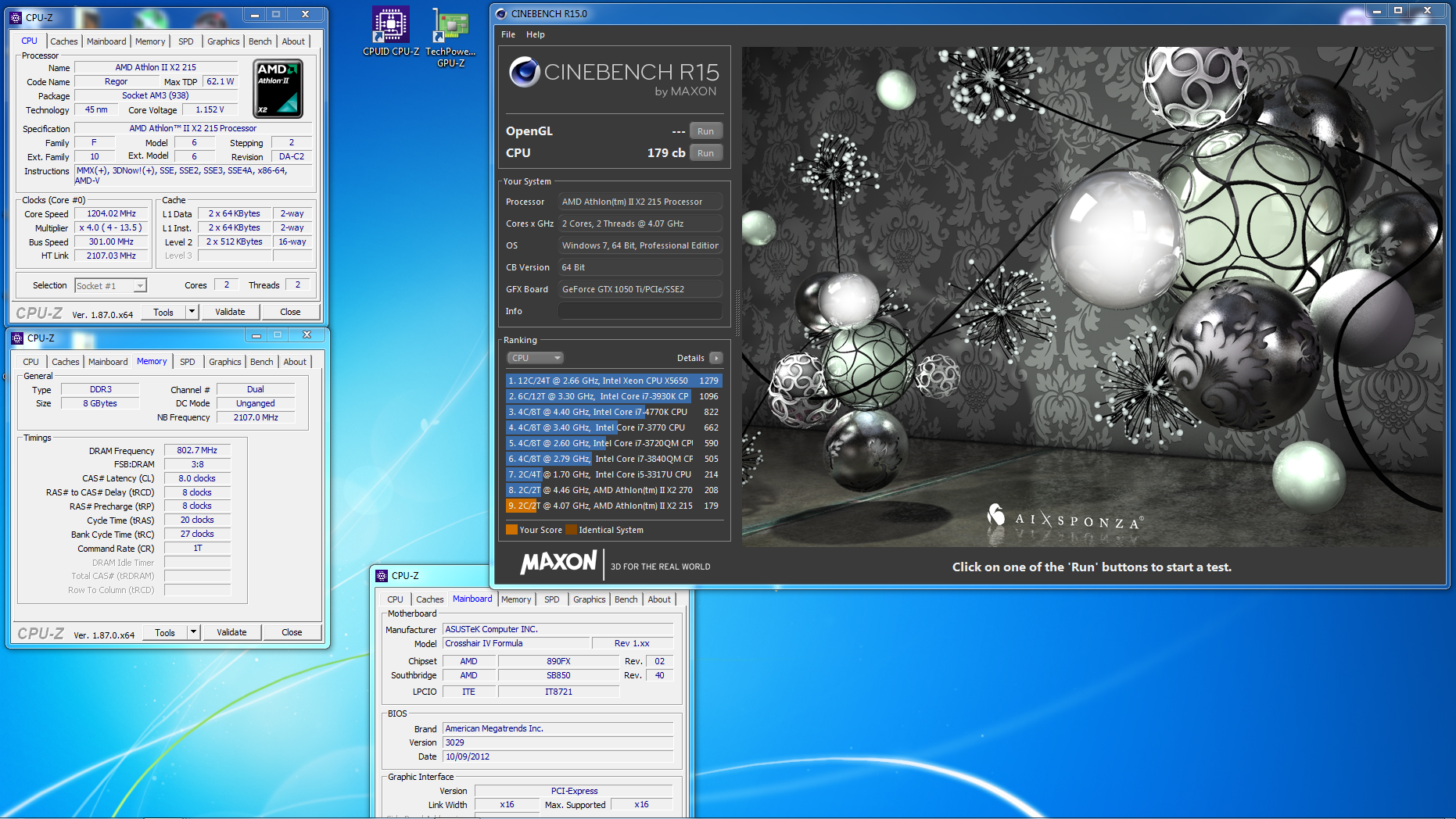The width and height of the screenshot is (1456, 819).
Task: Click Validate in Memory CPU-Z window
Action: 231,632
